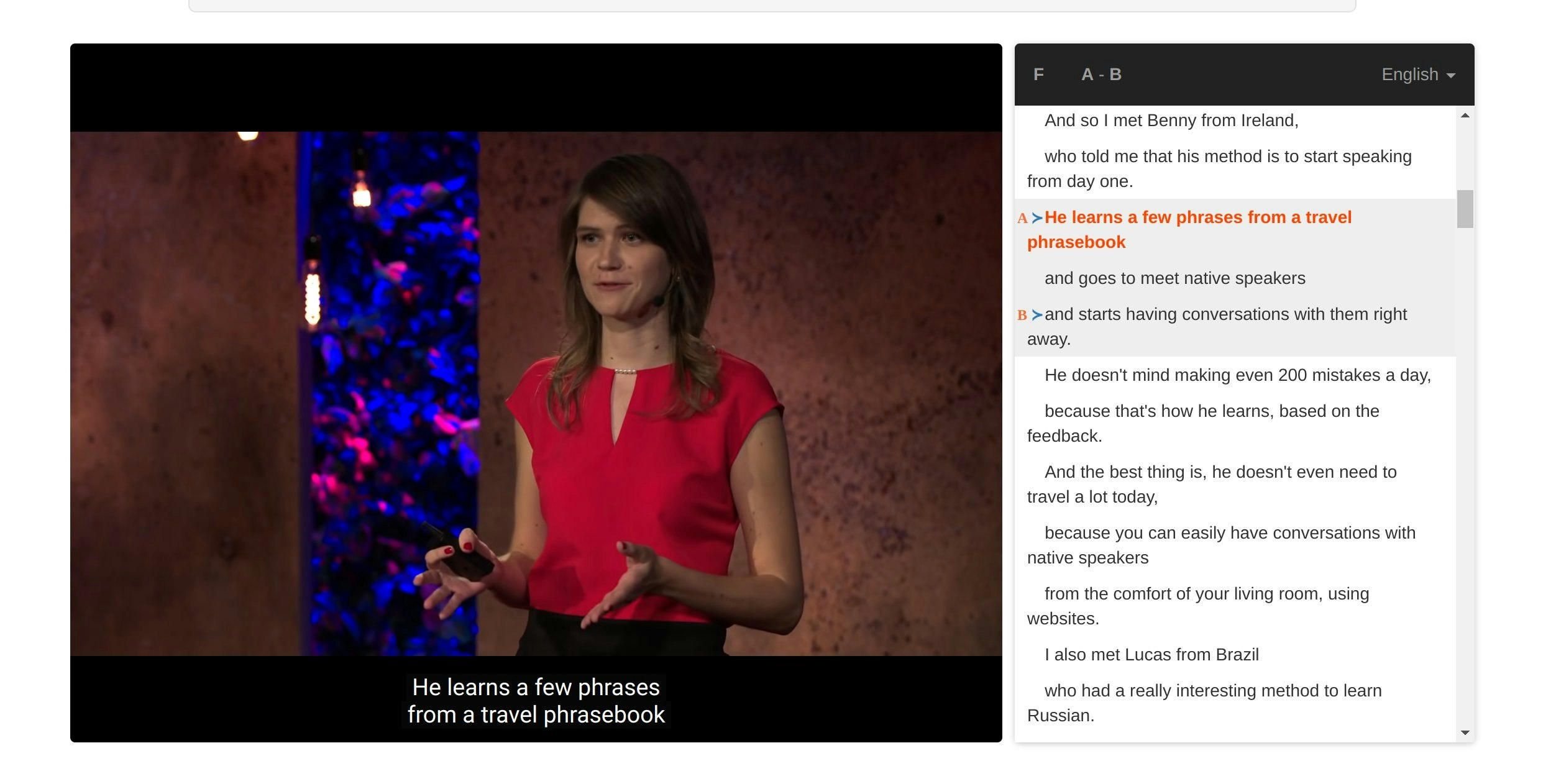Jump to 'And so I met Benny' line
Image resolution: width=1556 pixels, height=784 pixels.
point(1171,121)
